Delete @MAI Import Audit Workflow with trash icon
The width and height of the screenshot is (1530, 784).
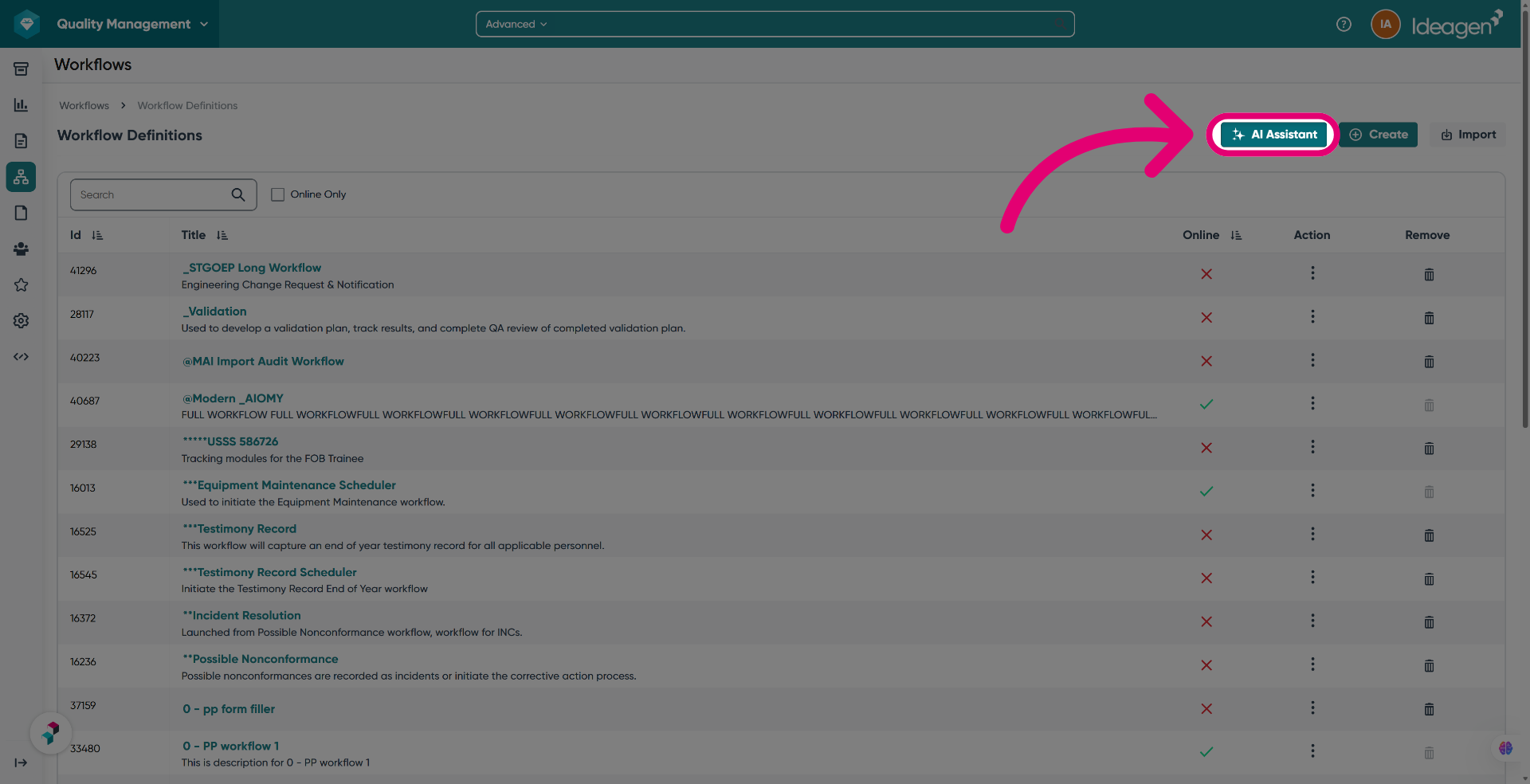coord(1429,362)
